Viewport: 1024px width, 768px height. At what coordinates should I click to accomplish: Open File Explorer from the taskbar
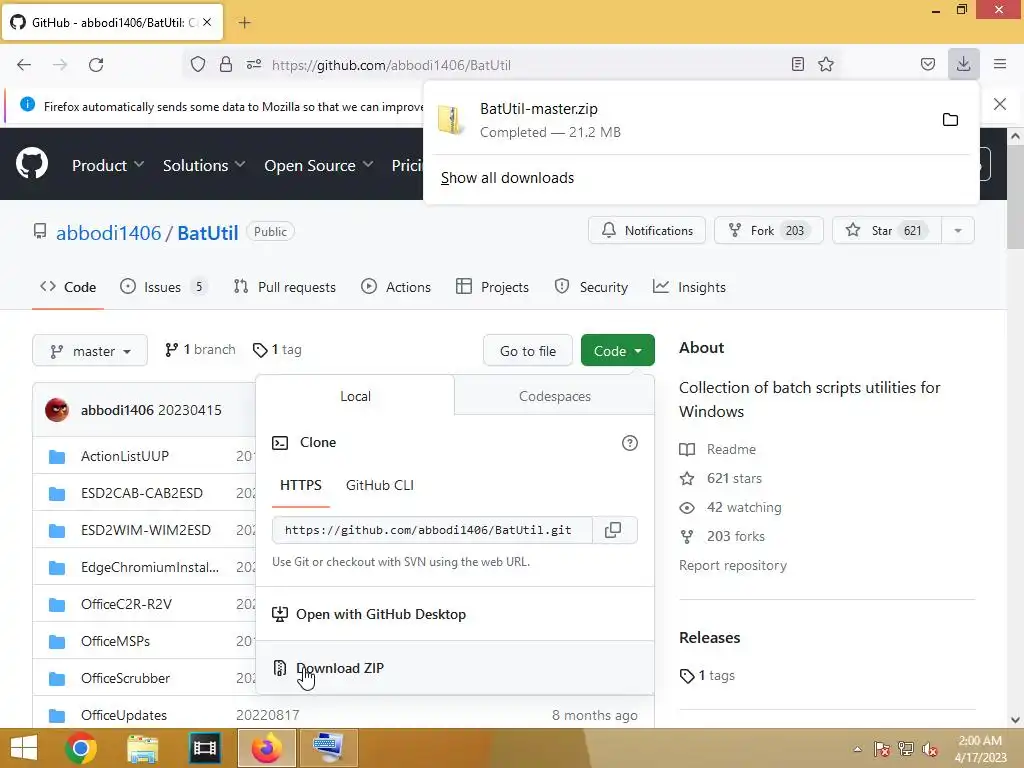[142, 748]
